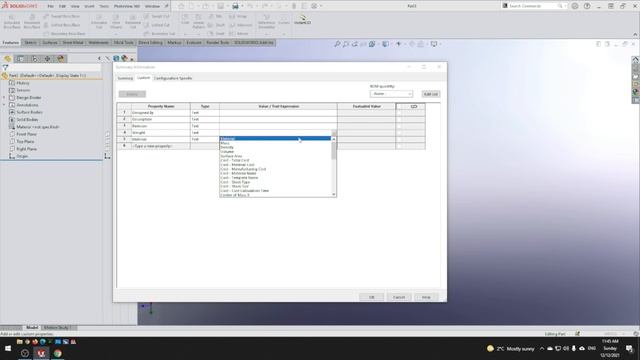Collapse the CommandManager ribbon arrow

tap(635, 34)
